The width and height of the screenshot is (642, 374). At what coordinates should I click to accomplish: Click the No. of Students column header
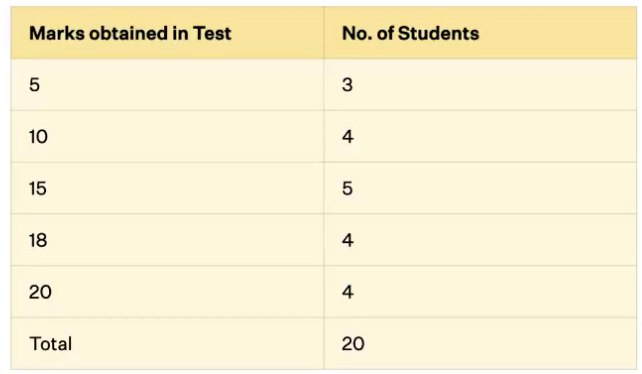pos(480,33)
